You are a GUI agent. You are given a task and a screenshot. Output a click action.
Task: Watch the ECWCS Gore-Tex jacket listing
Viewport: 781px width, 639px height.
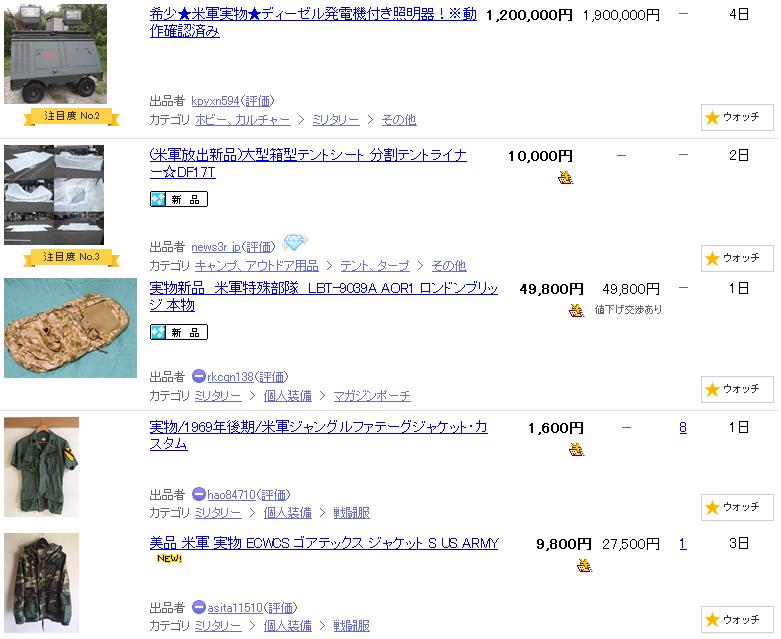737,621
